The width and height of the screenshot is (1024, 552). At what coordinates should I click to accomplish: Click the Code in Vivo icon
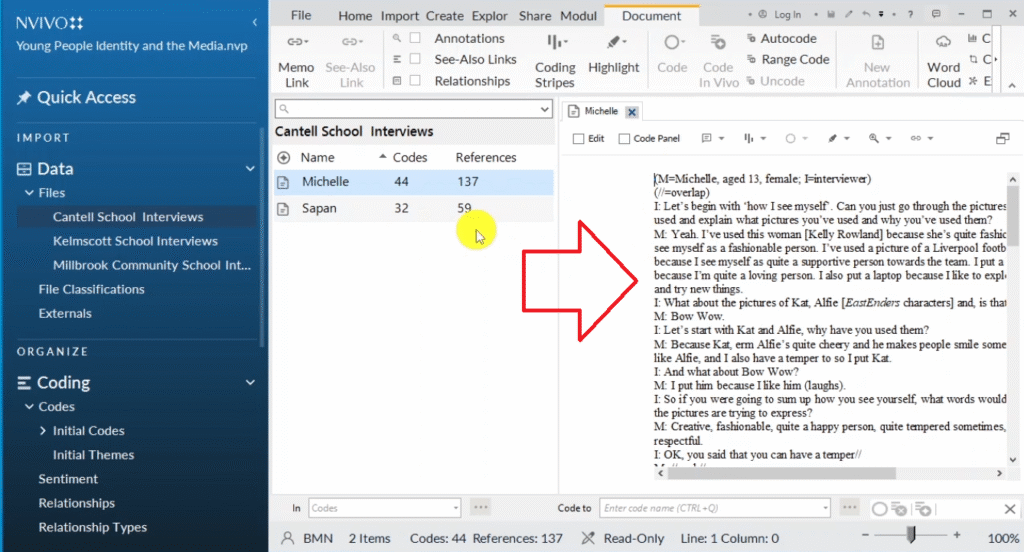click(x=718, y=44)
